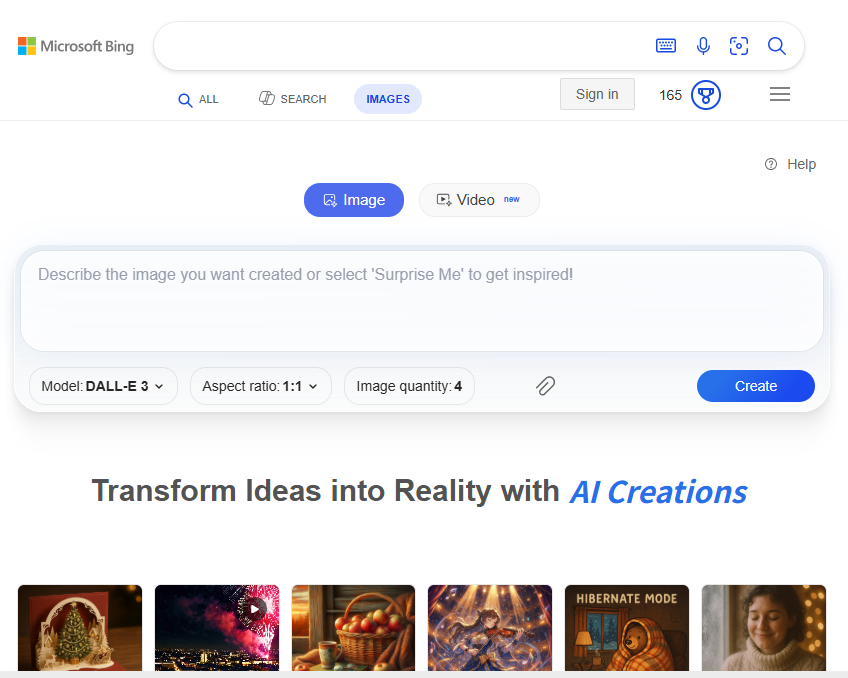The height and width of the screenshot is (678, 848).
Task: Switch to Image creation mode
Action: coord(354,200)
